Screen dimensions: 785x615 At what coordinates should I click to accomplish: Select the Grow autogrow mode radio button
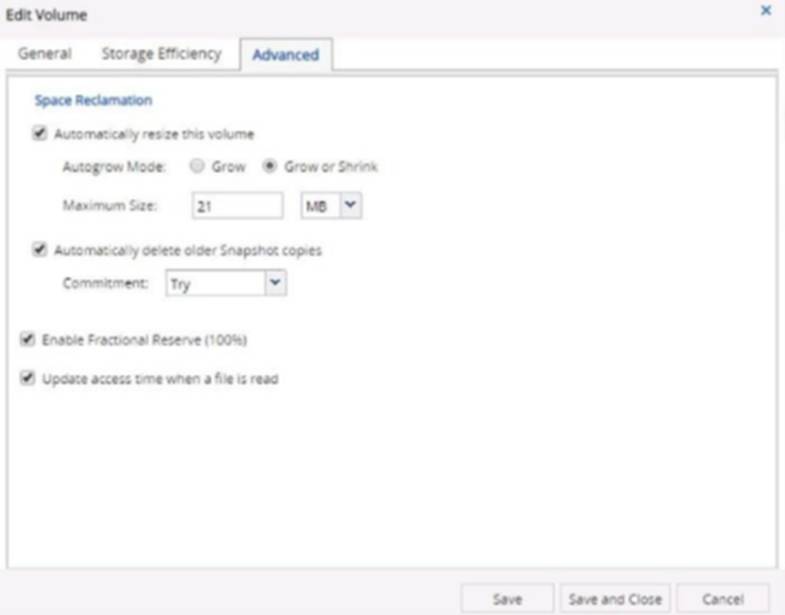tap(197, 166)
